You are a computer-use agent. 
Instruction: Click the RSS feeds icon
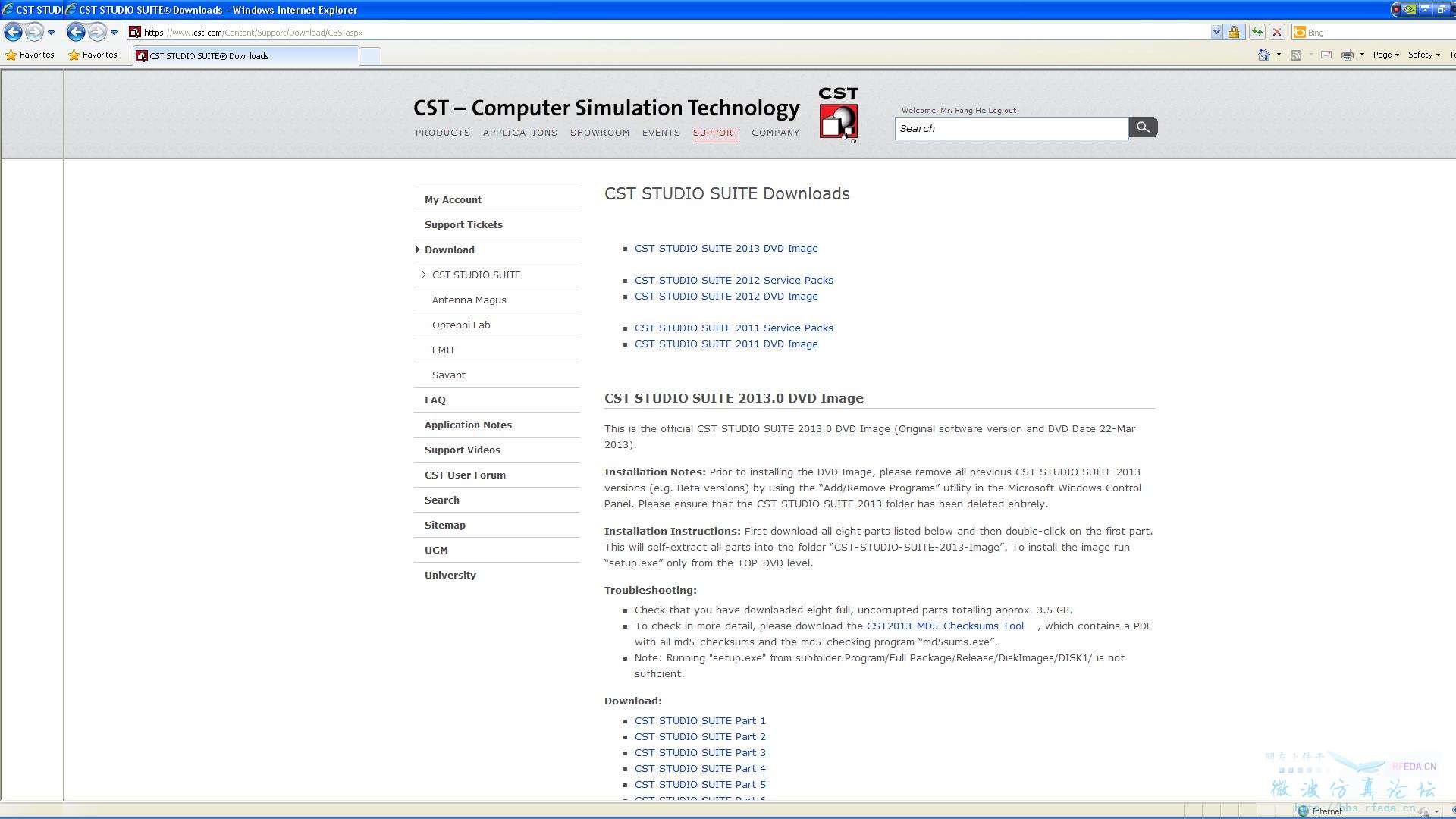point(1296,55)
